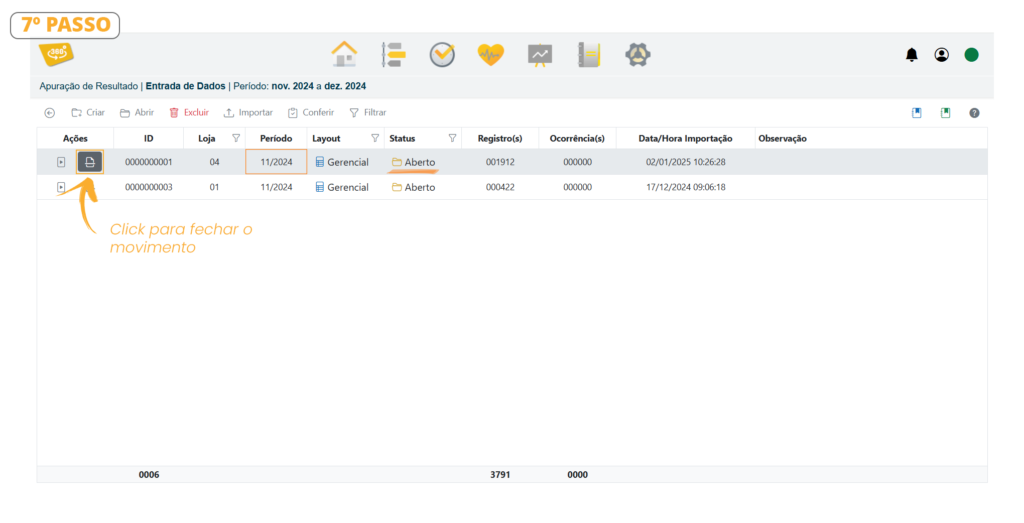This screenshot has height=523, width=1024.
Task: Open the settings gear icon
Action: (x=638, y=55)
